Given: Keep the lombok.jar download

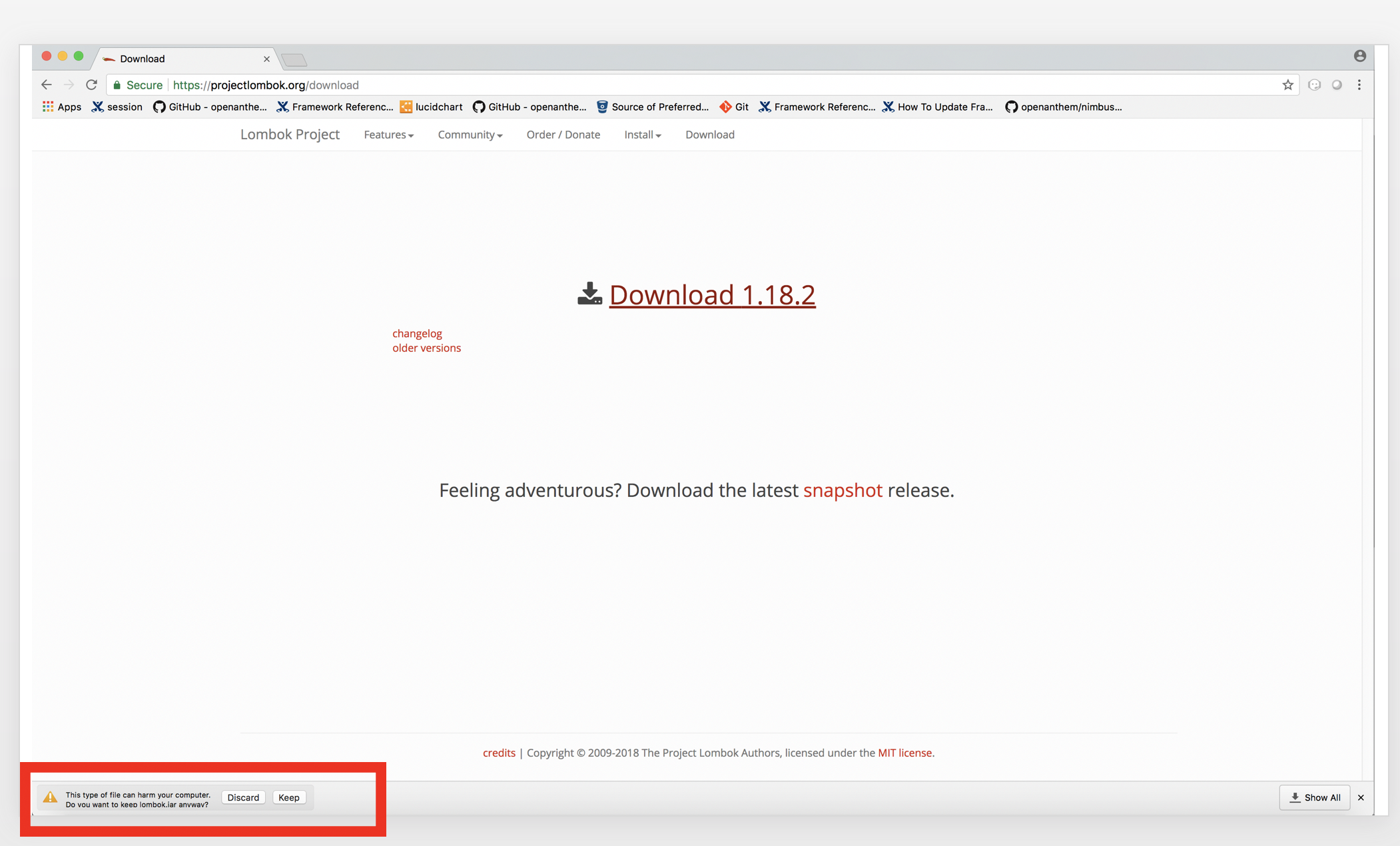Looking at the screenshot, I should (288, 797).
